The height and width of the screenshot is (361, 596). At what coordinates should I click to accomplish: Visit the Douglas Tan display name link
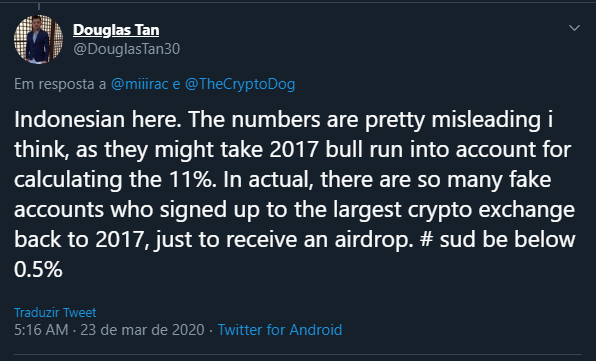coord(116,30)
